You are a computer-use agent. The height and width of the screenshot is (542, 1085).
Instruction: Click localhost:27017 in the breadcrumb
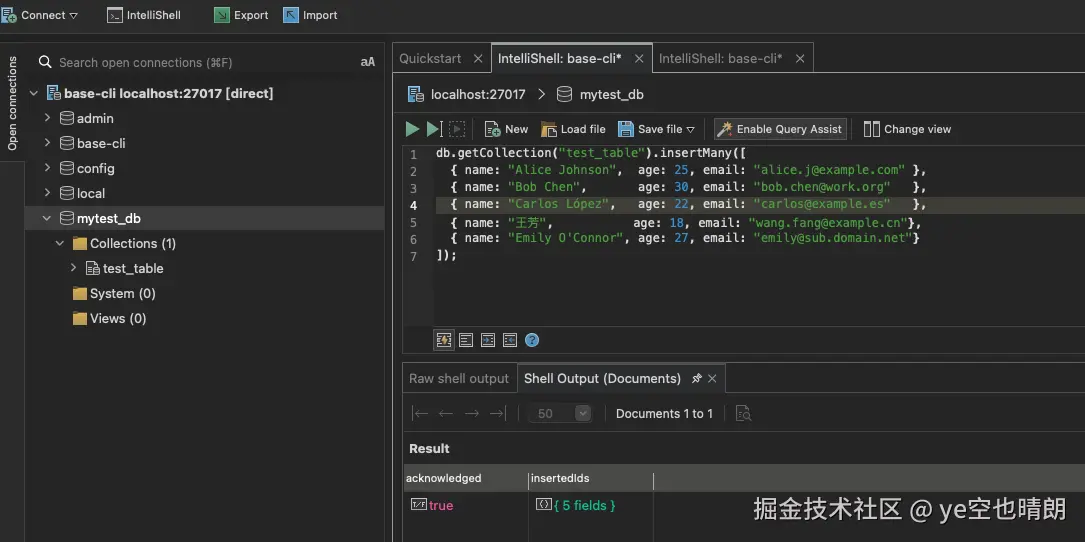477,94
